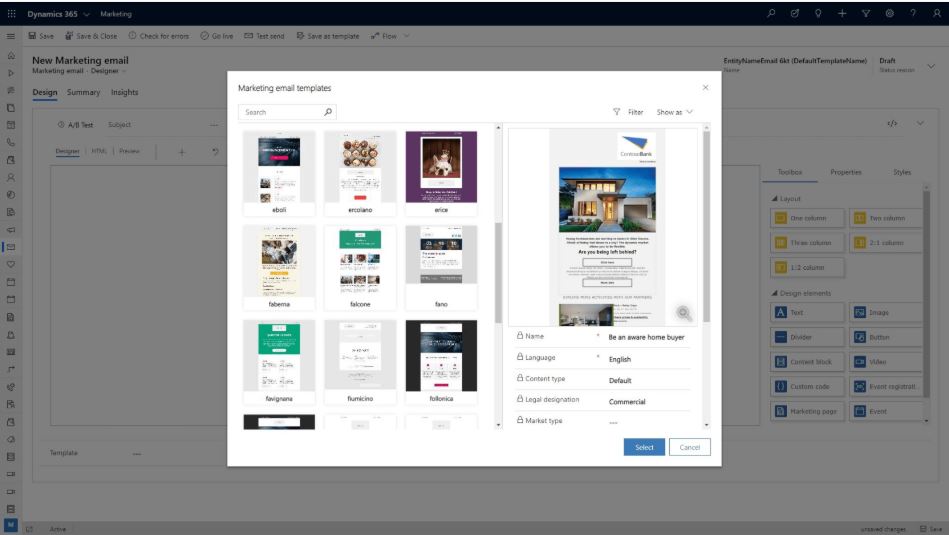Switch to the Summary tab
Viewport: 949px width, 535px height.
[84, 93]
